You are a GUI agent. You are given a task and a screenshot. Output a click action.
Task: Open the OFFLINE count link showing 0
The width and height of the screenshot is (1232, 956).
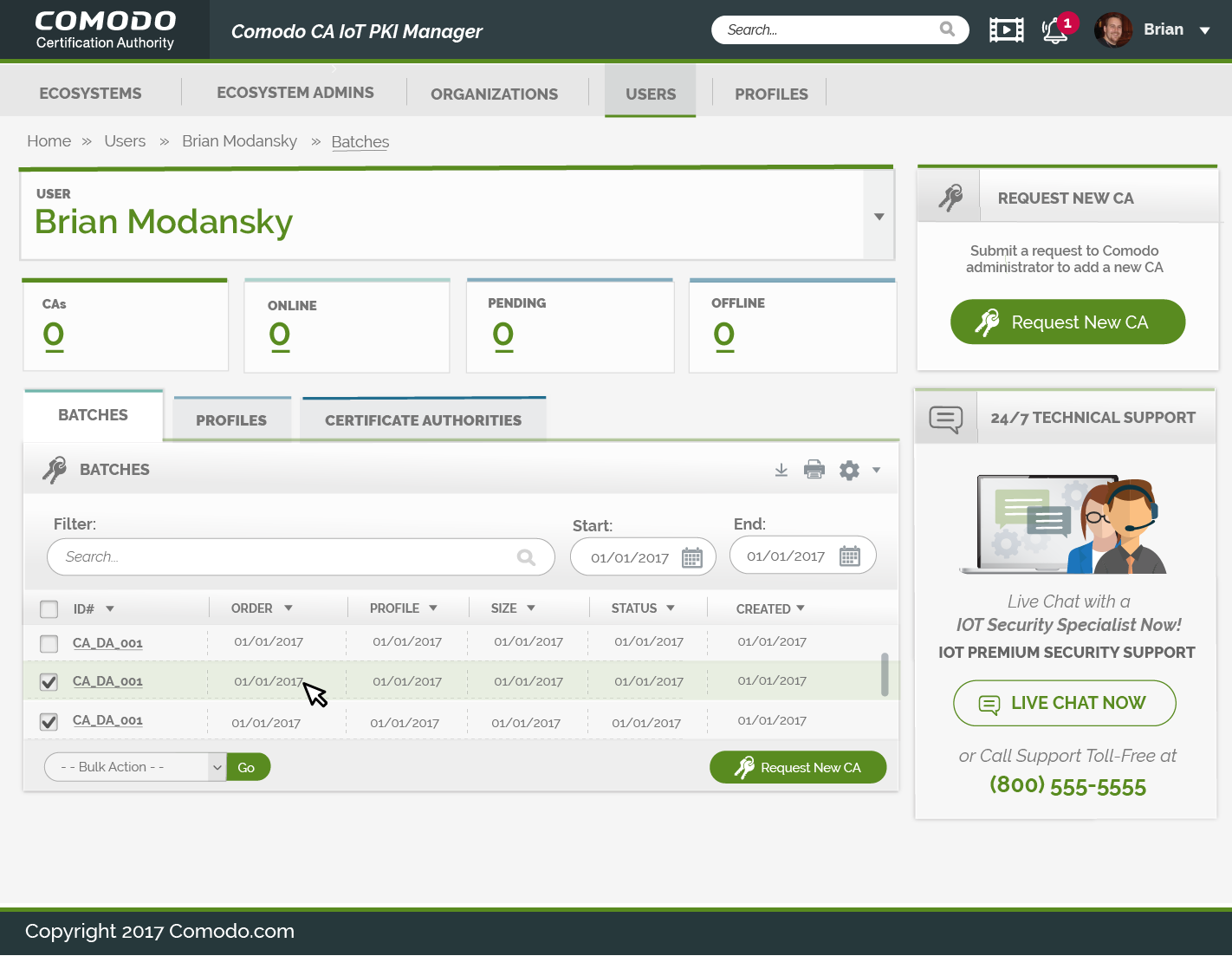[724, 335]
